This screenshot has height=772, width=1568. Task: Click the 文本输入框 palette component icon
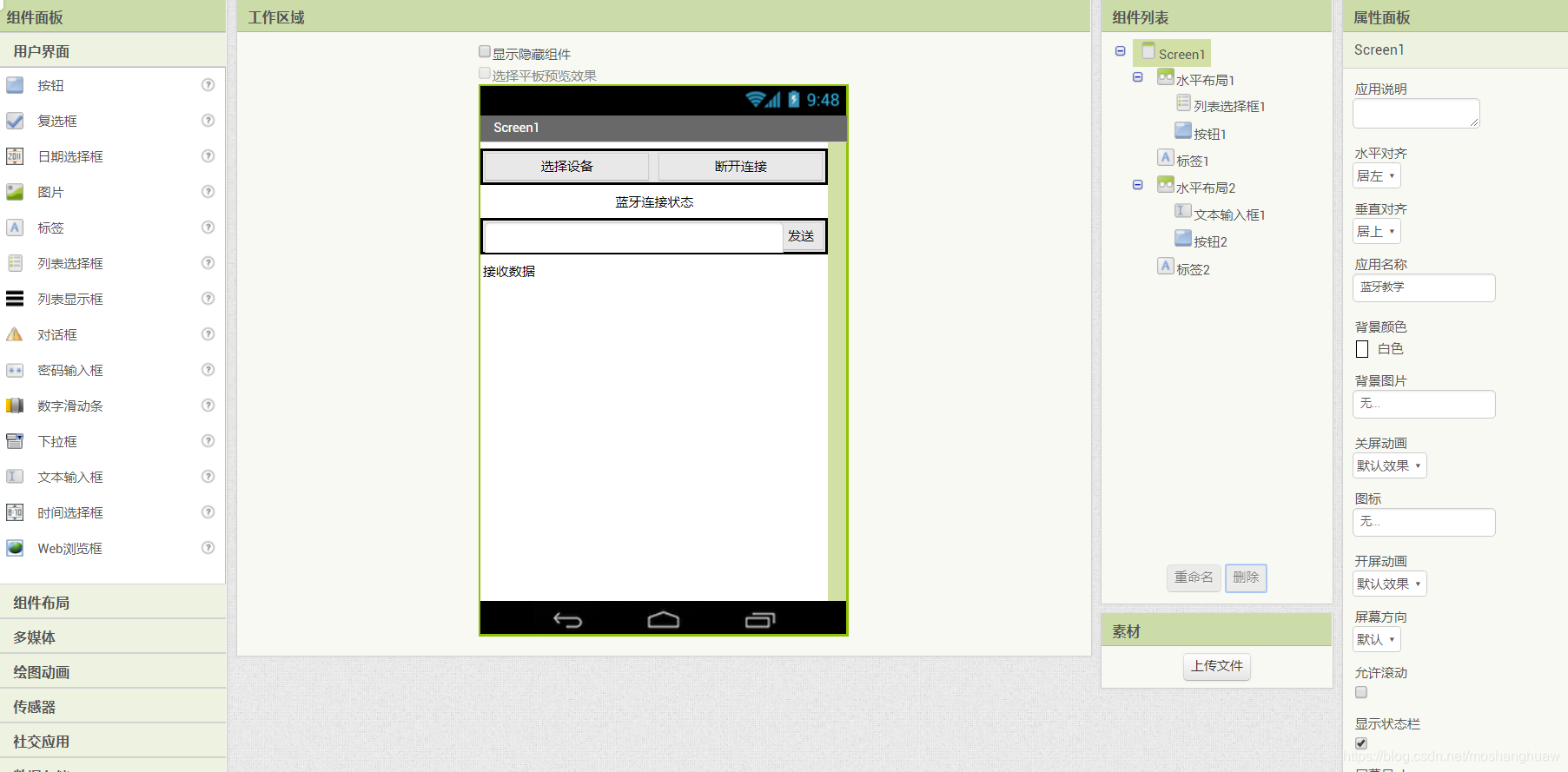click(x=15, y=477)
